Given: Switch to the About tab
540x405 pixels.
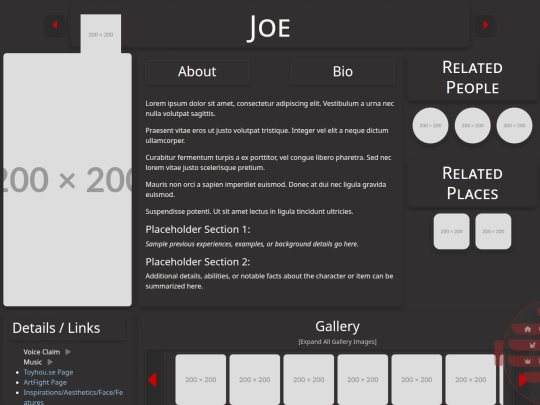Looking at the screenshot, I should tap(197, 72).
